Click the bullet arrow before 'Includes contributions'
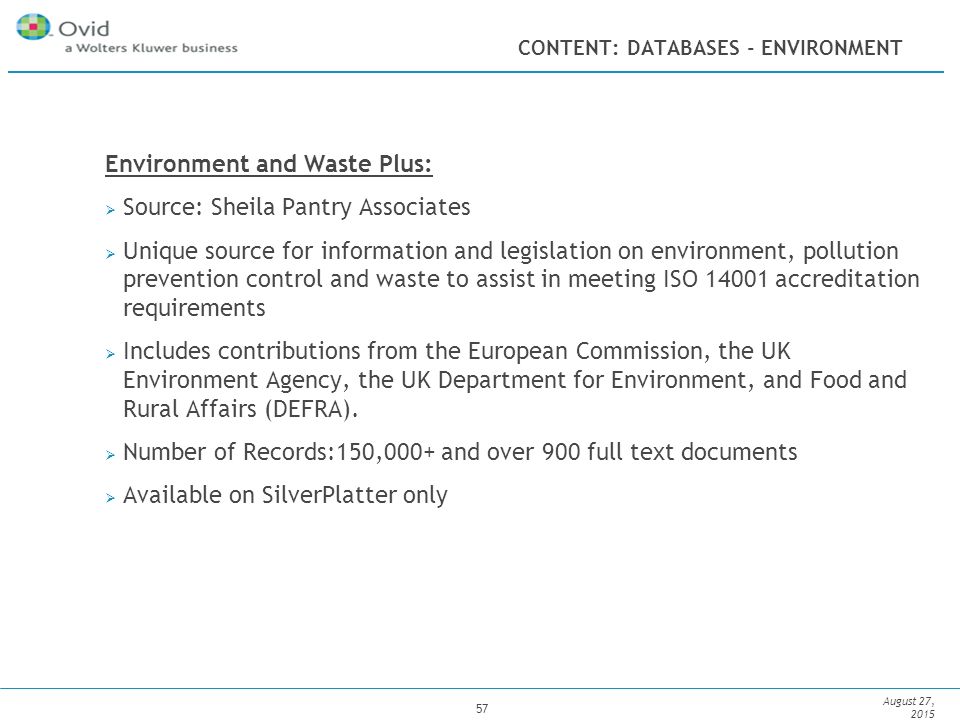This screenshot has height=720, width=960. [x=110, y=354]
